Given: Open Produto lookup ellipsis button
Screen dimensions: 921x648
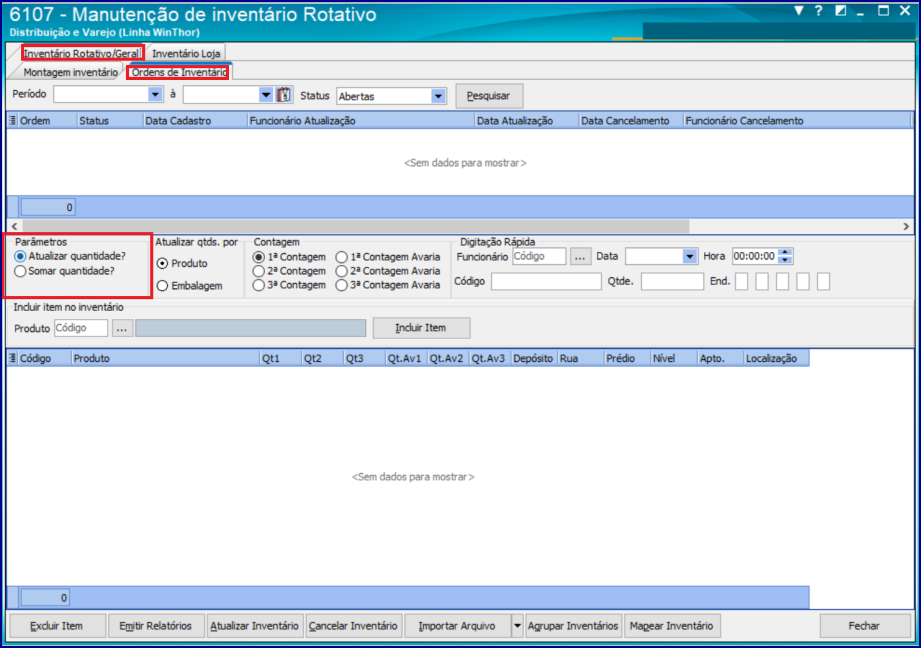Looking at the screenshot, I should (x=122, y=328).
